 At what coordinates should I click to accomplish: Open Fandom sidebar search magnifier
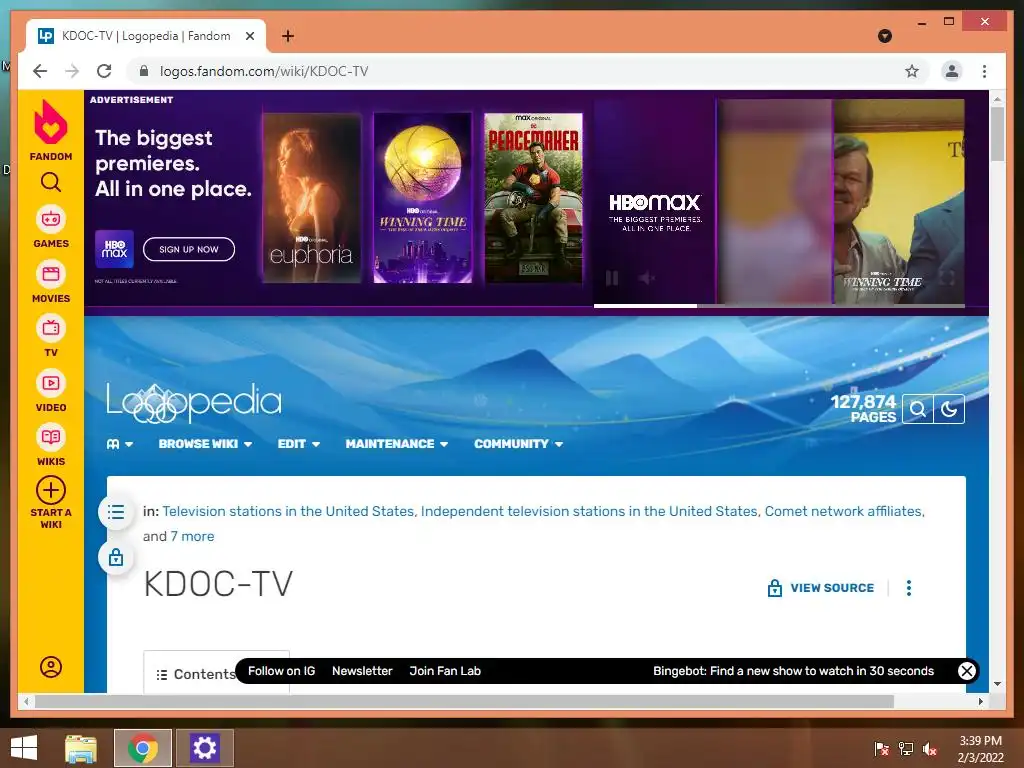(51, 182)
